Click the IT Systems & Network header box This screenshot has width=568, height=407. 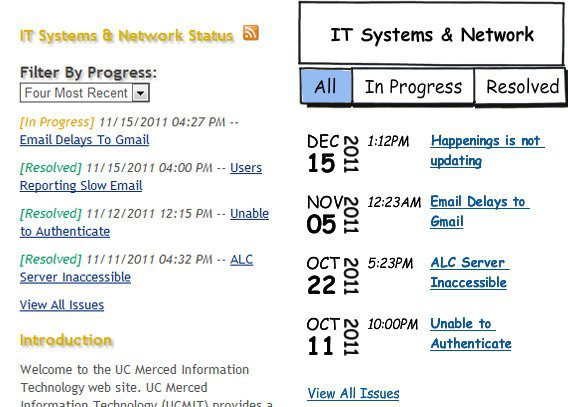[431, 33]
